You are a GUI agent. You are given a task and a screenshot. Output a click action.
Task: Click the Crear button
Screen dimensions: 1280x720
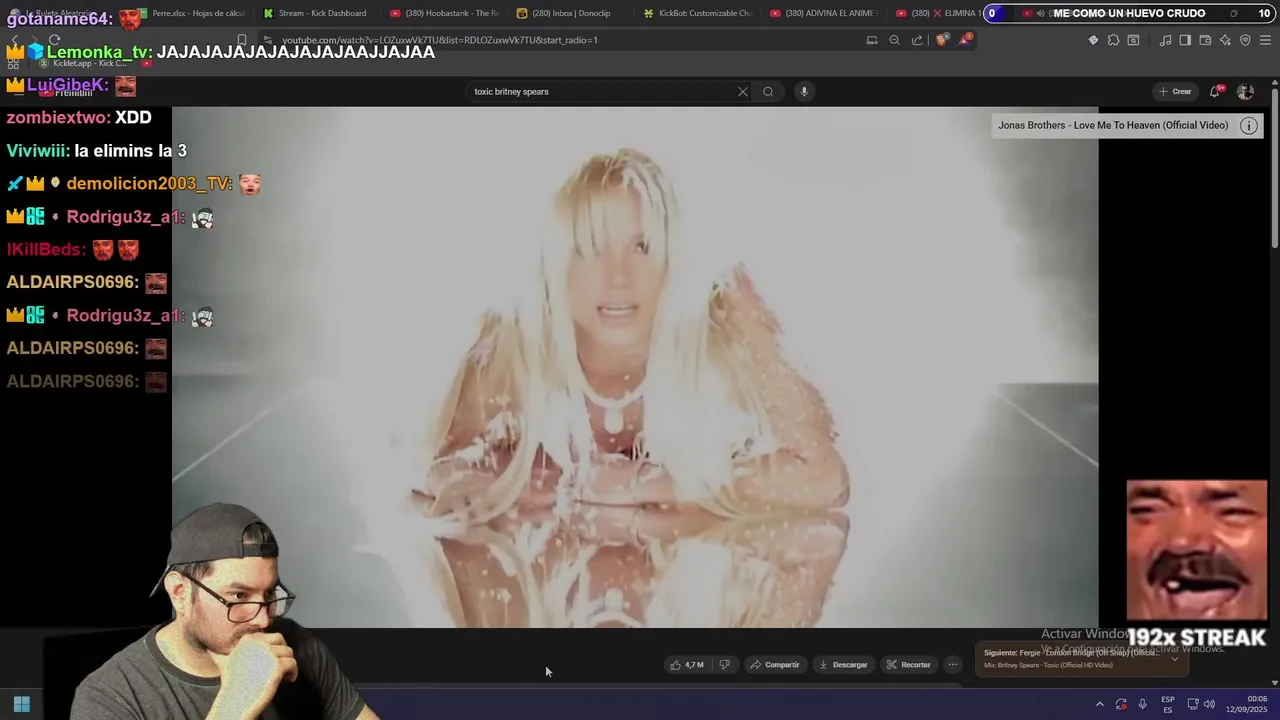[1175, 92]
